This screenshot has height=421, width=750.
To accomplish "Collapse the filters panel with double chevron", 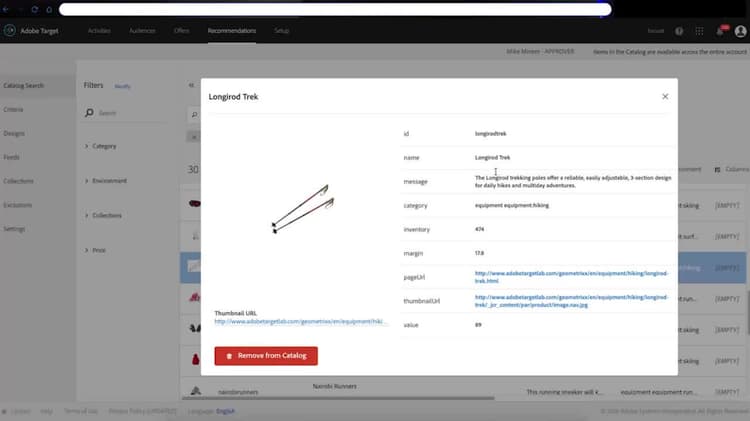I will (x=191, y=85).
